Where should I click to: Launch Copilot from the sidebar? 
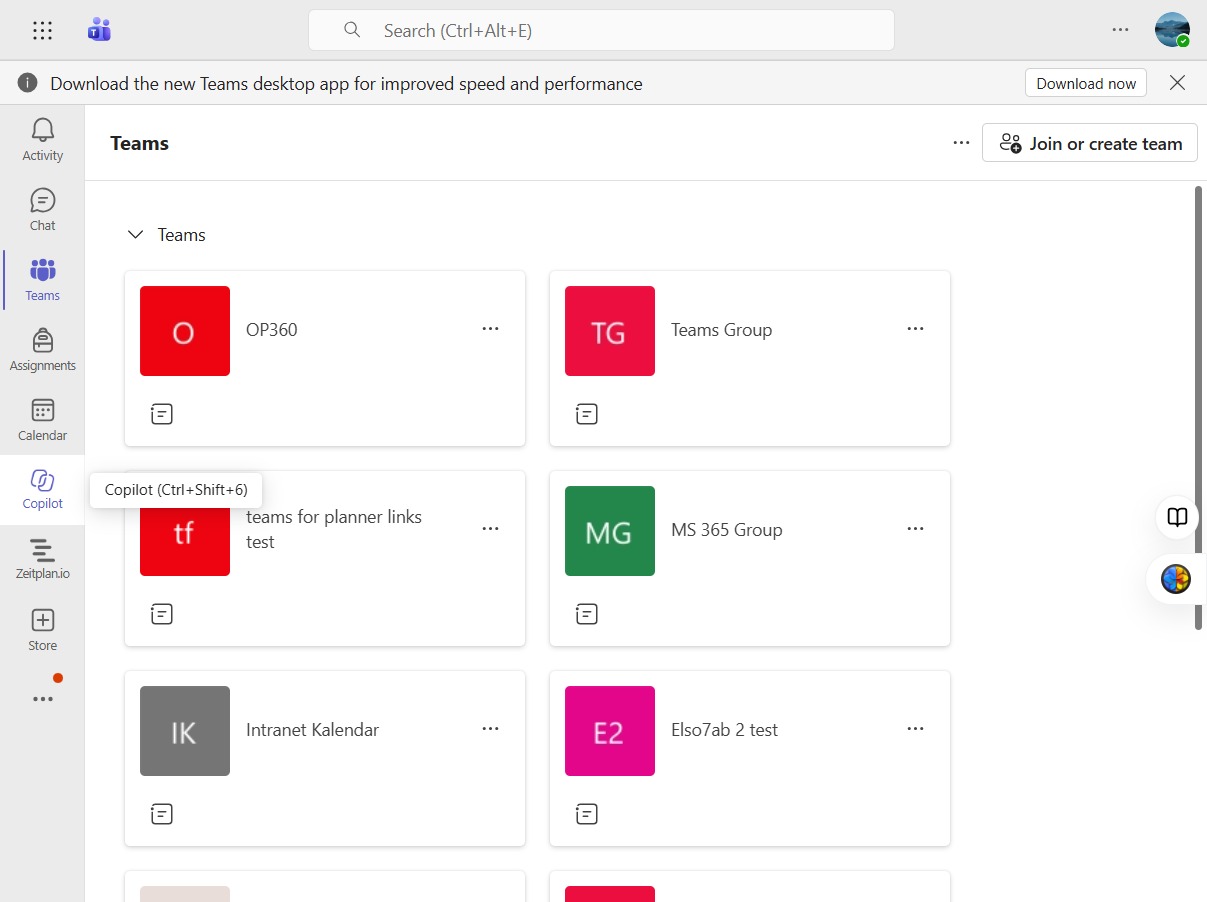[x=42, y=490]
